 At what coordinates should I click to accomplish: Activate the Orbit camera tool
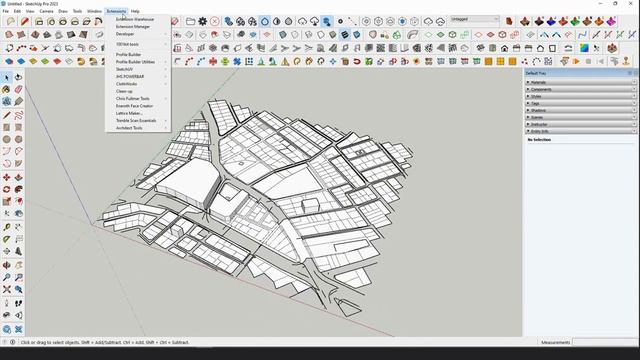coord(7,265)
